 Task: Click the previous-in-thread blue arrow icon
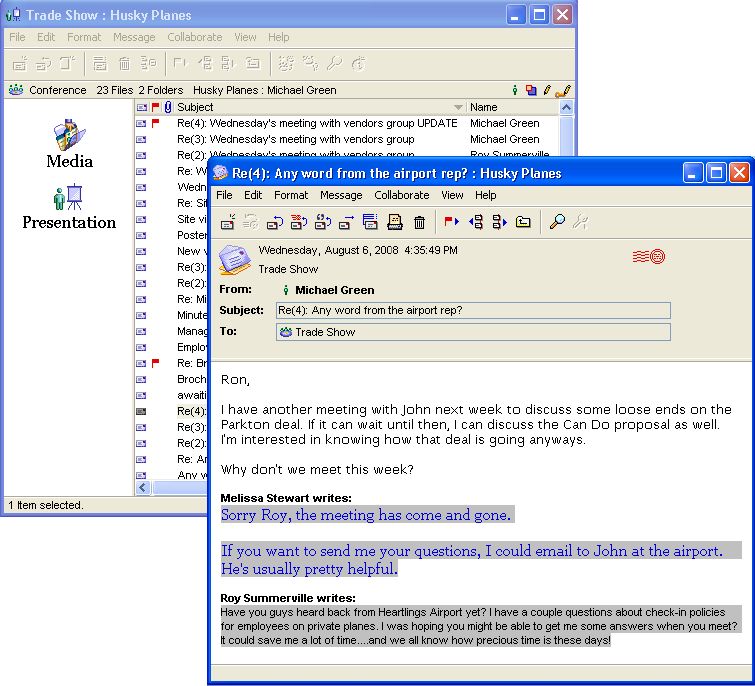point(475,222)
